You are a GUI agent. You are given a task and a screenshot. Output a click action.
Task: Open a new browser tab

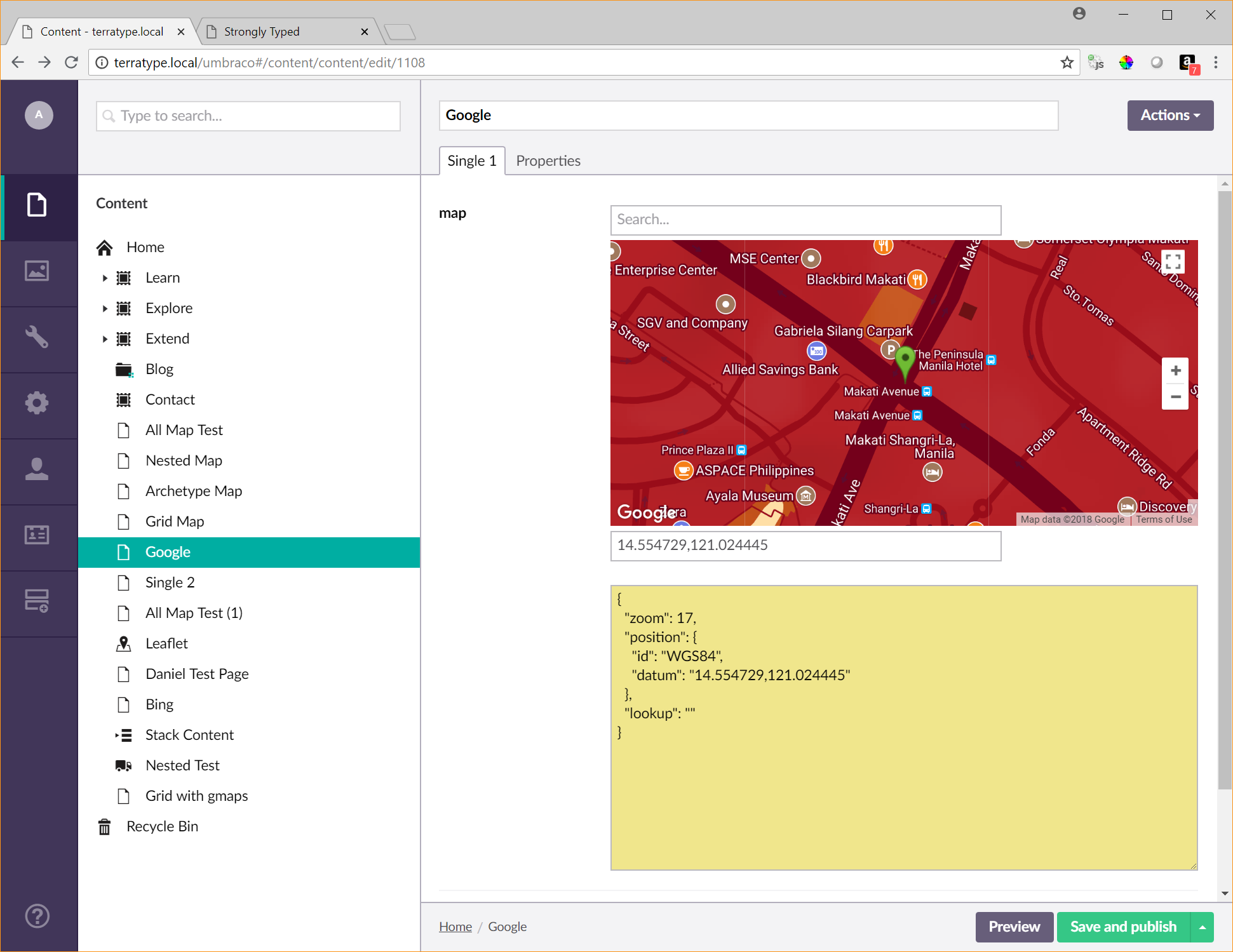click(x=400, y=32)
